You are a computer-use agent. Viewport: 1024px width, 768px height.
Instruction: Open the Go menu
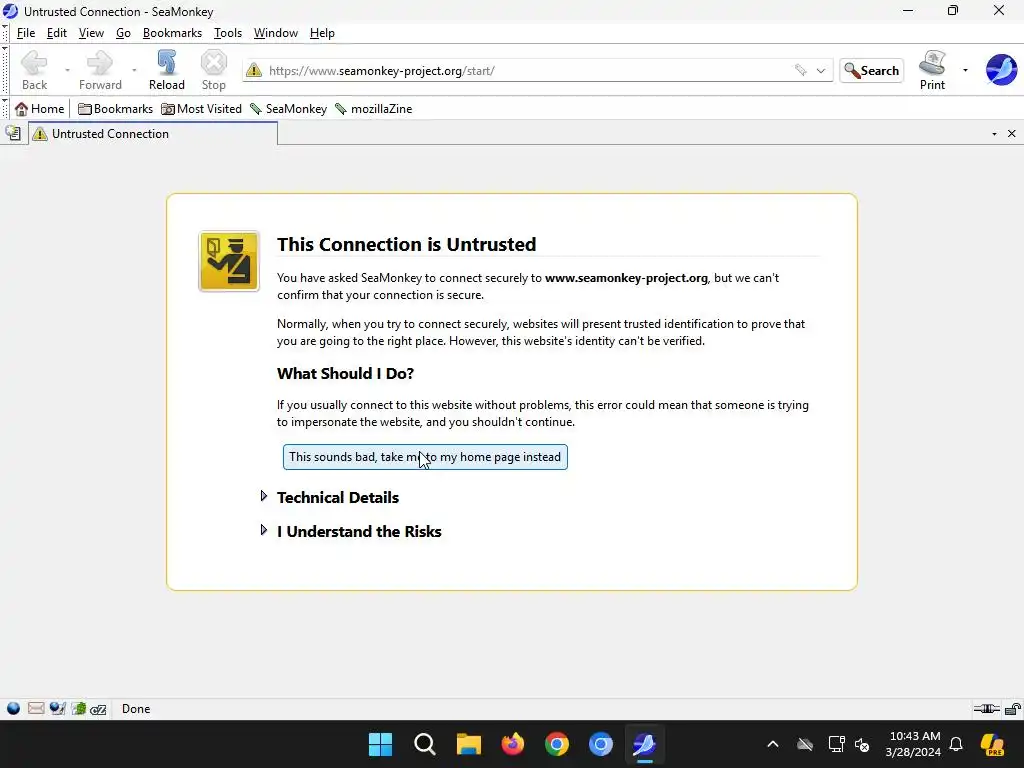click(123, 33)
